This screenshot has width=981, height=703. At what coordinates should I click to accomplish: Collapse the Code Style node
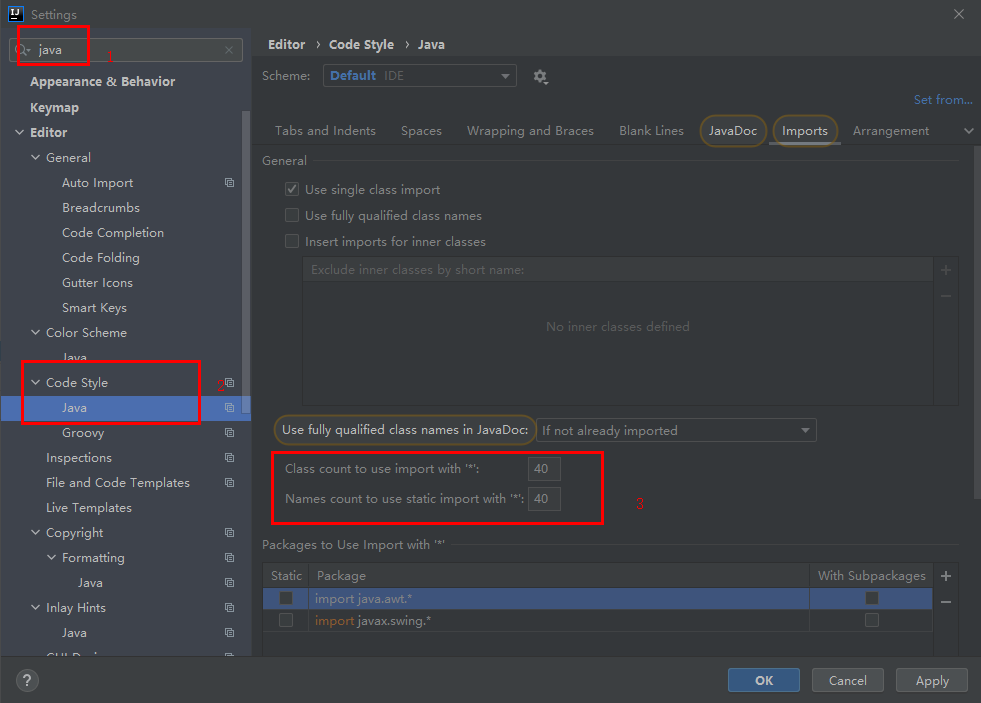tap(36, 382)
